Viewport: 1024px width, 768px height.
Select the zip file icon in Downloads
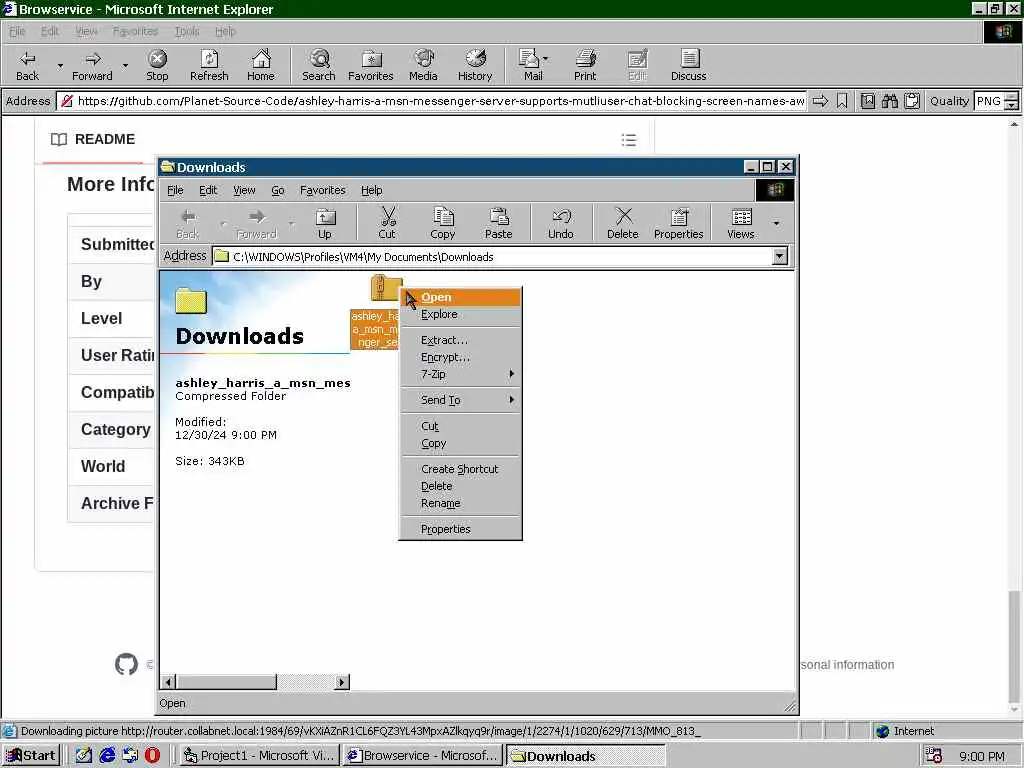(x=387, y=287)
